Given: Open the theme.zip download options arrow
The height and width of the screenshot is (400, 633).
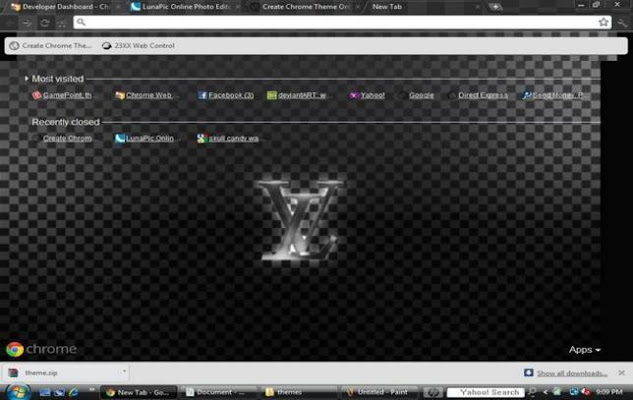Looking at the screenshot, I should tap(124, 371).
